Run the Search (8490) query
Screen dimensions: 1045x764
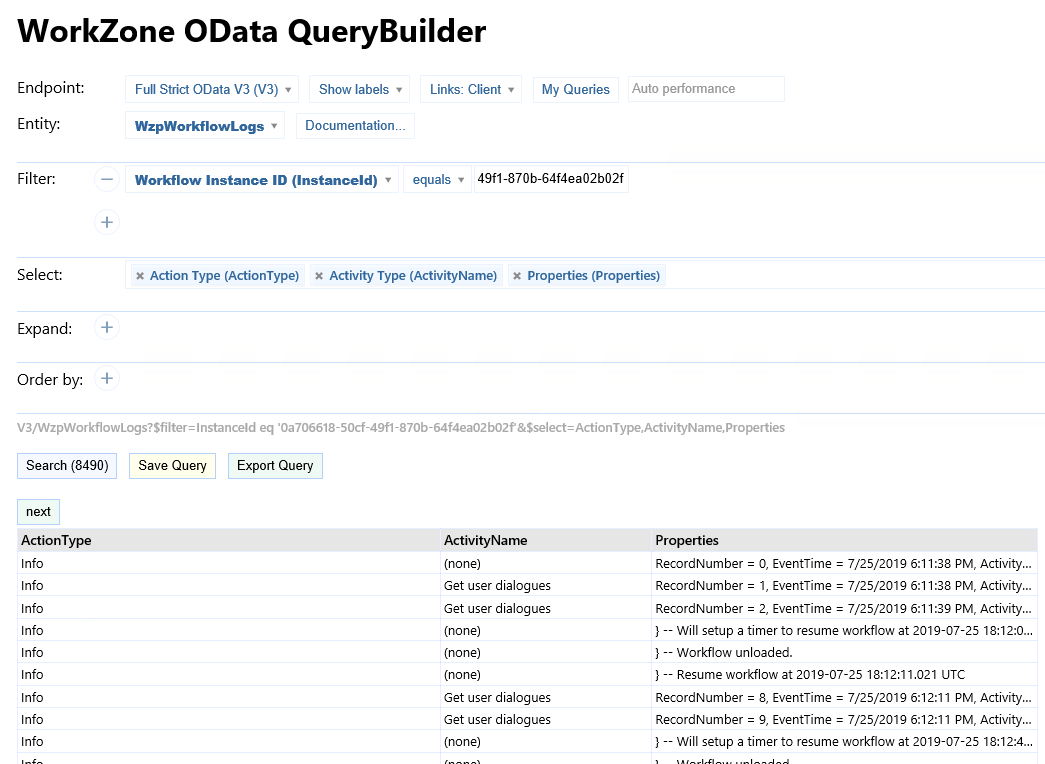(x=67, y=466)
